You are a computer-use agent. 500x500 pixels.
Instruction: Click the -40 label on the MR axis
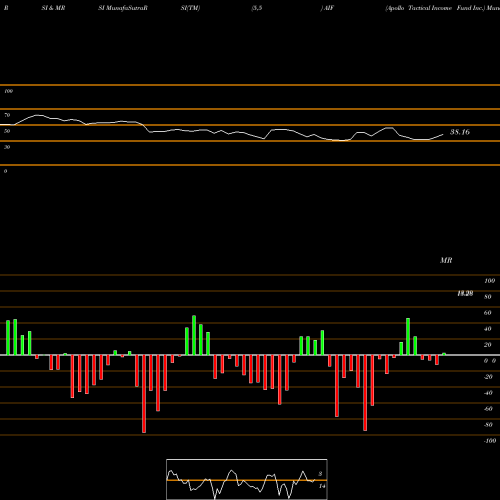pyautogui.click(x=488, y=393)
